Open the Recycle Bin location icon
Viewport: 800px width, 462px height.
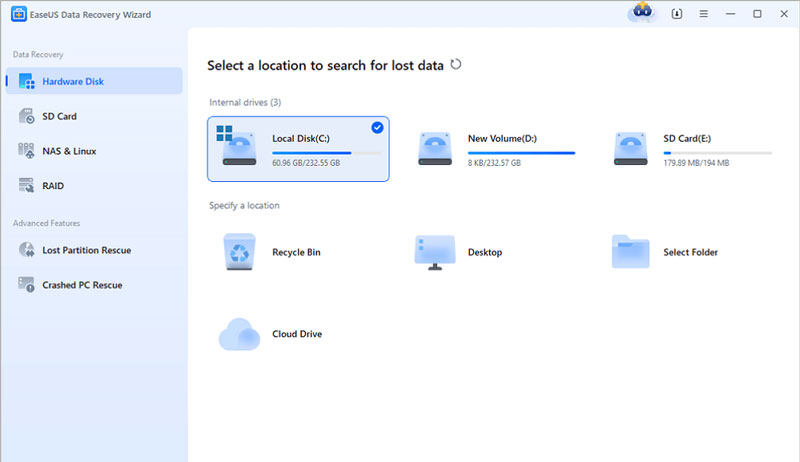tap(239, 252)
